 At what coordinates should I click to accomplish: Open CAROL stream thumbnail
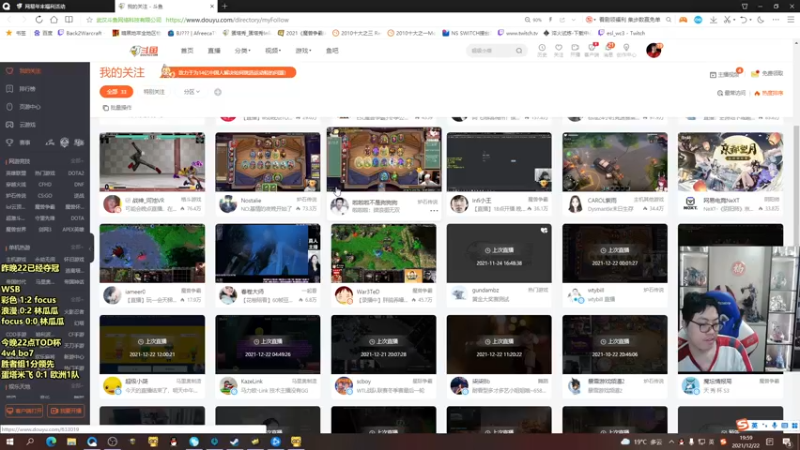[615, 162]
